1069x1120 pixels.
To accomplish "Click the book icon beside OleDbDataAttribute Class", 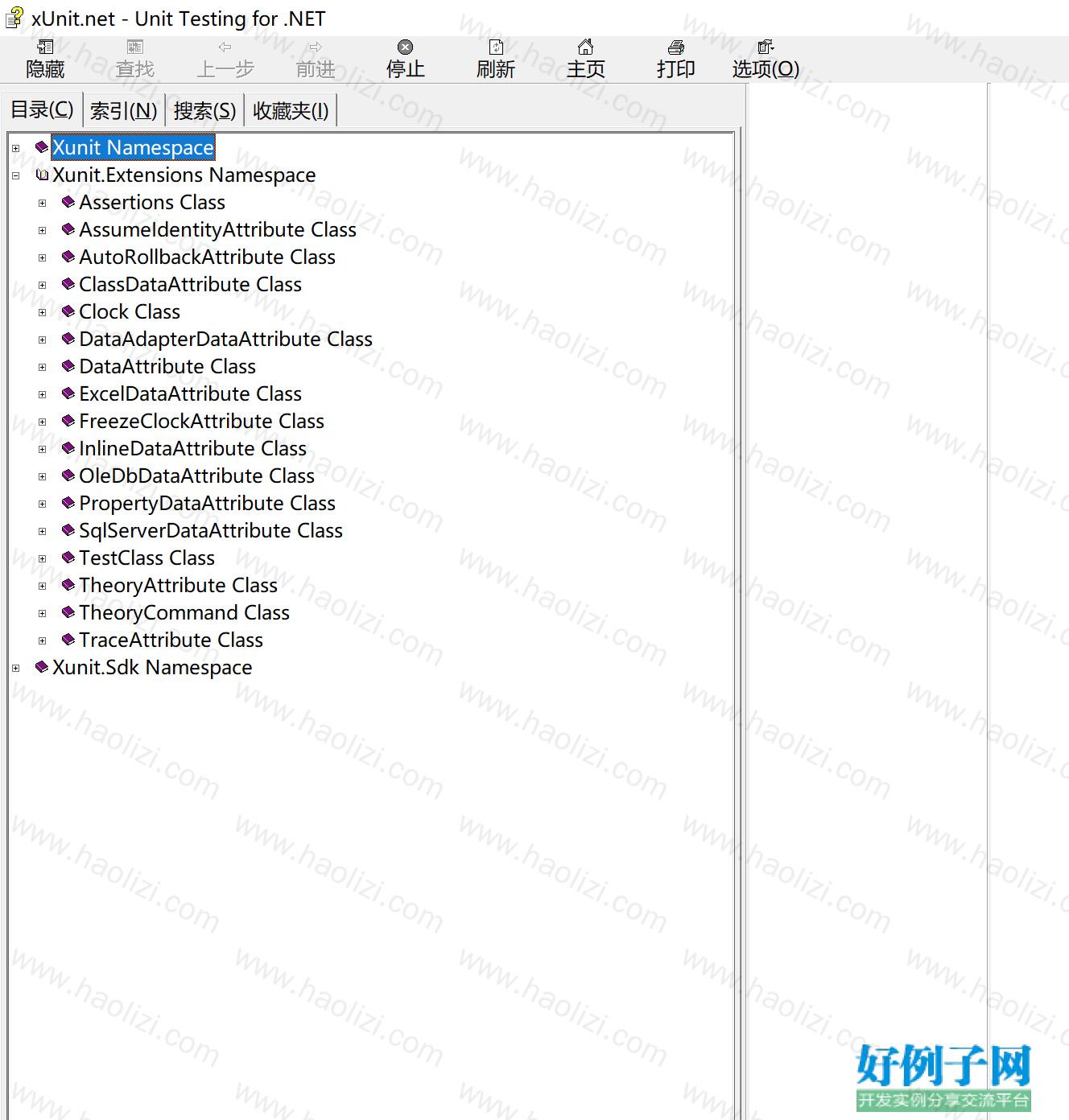I will (68, 476).
